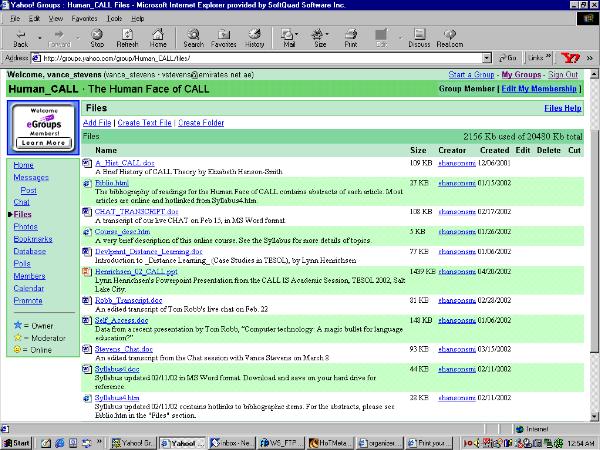Open the Polls sidebar link
Image resolution: width=600 pixels, height=450 pixels.
[22, 264]
